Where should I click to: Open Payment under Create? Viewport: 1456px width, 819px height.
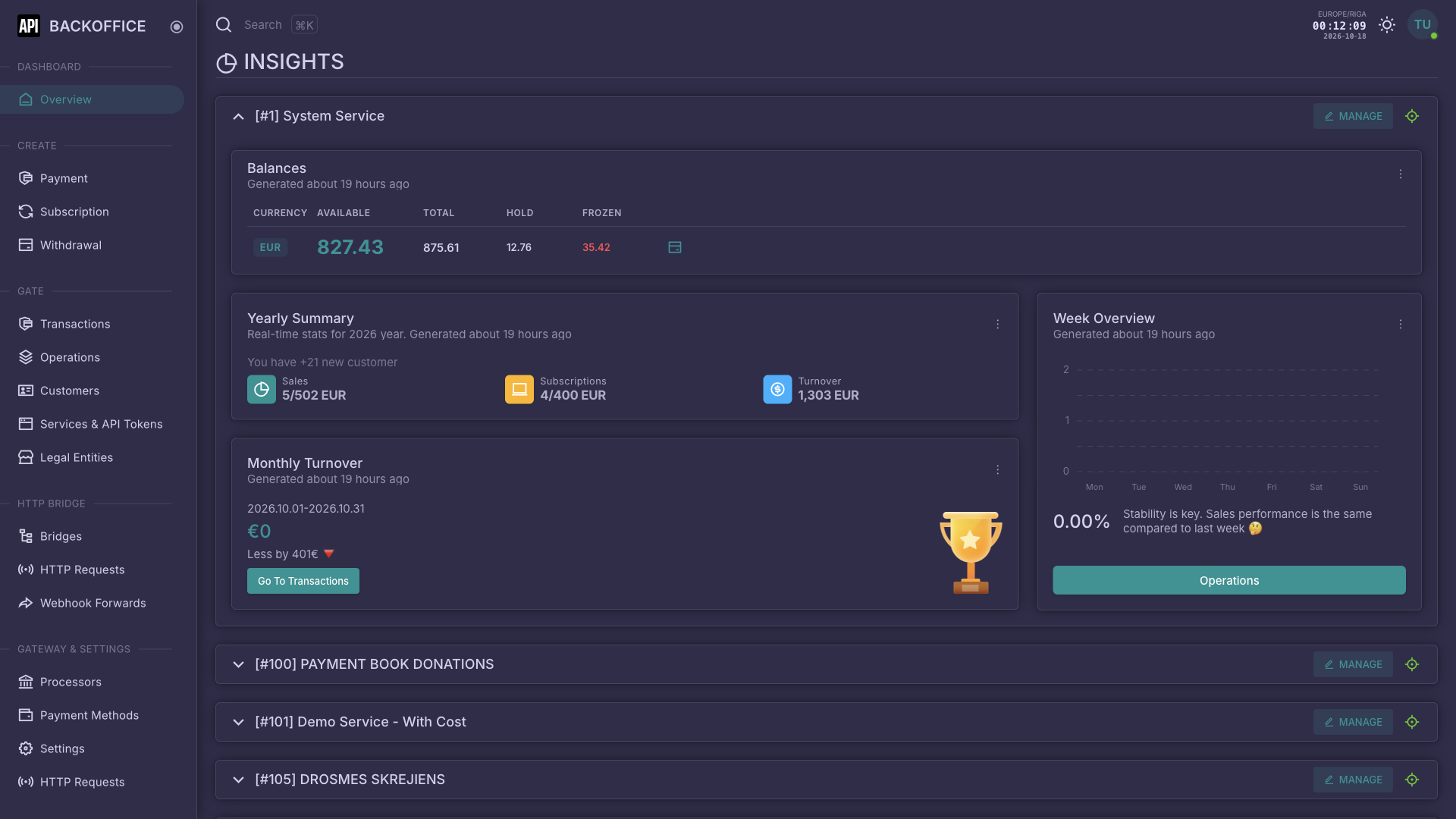click(92, 178)
